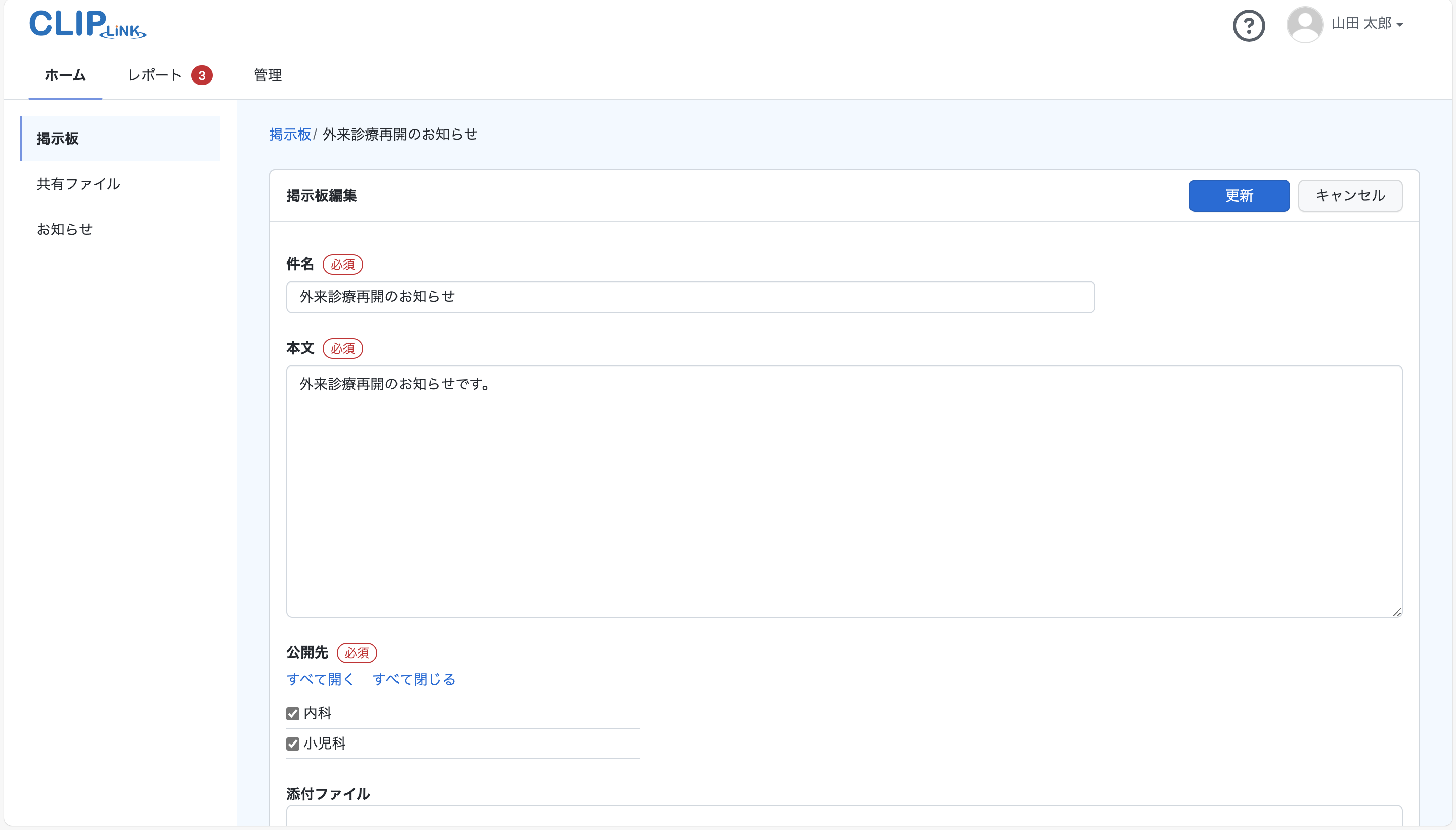The image size is (1456, 830).
Task: Uncheck the 小児科 checkbox
Action: click(x=293, y=744)
